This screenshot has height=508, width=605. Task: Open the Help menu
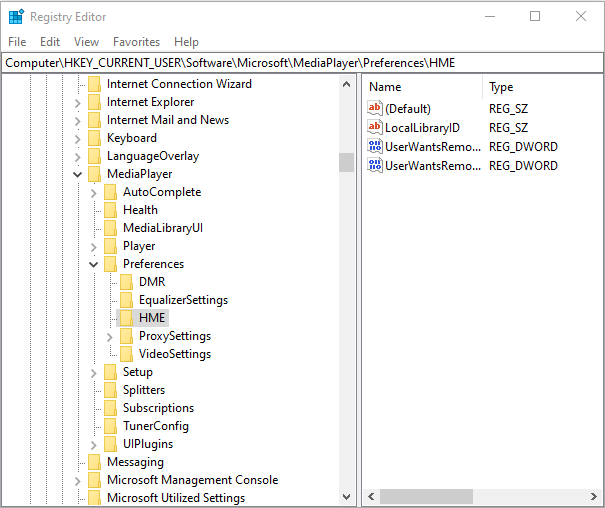(186, 42)
